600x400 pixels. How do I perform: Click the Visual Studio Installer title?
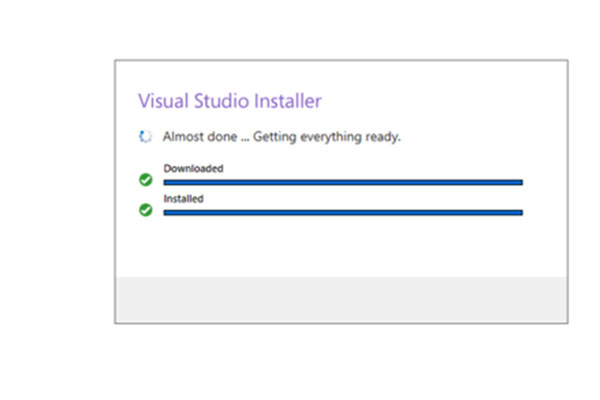tap(229, 101)
